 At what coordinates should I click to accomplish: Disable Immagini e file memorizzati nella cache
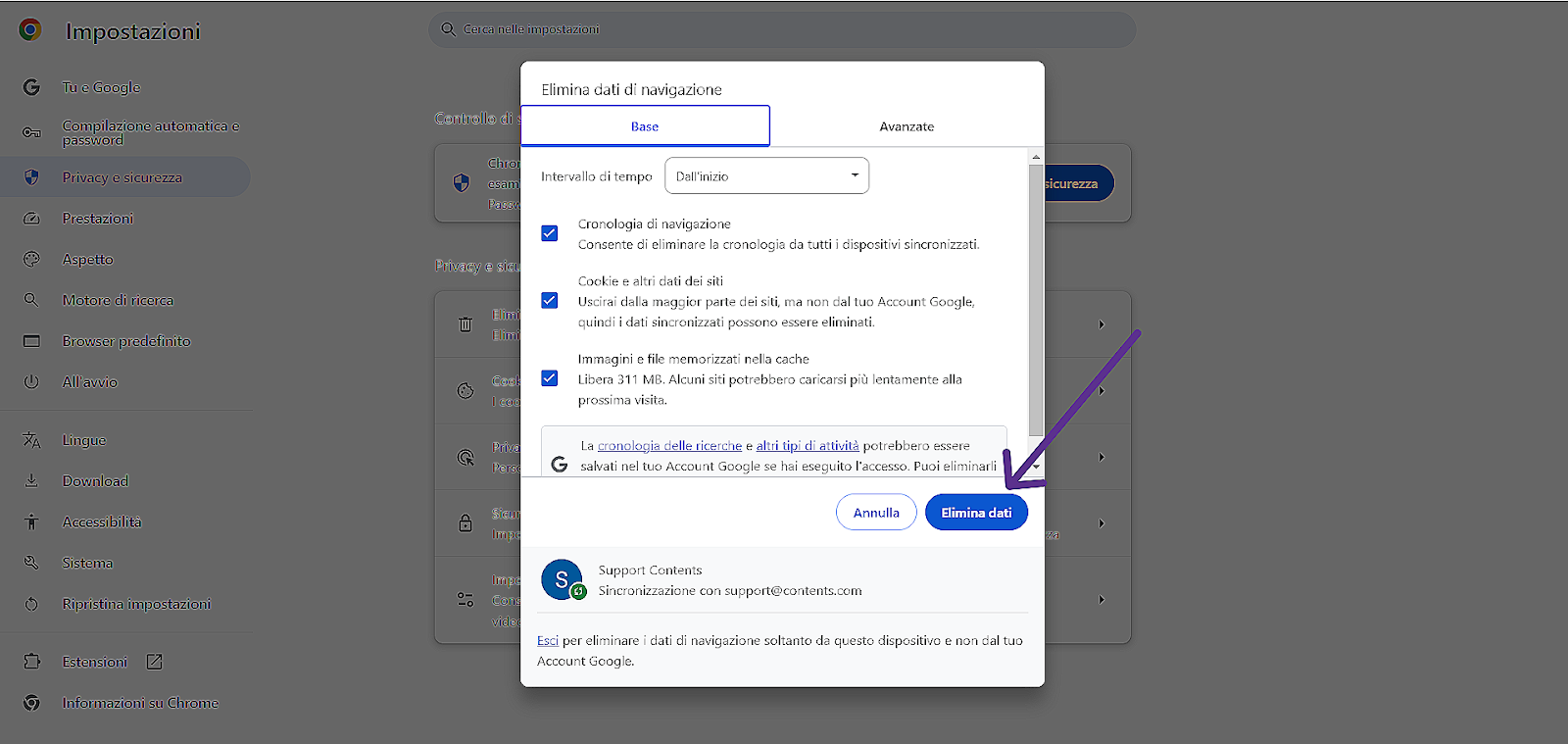(550, 378)
